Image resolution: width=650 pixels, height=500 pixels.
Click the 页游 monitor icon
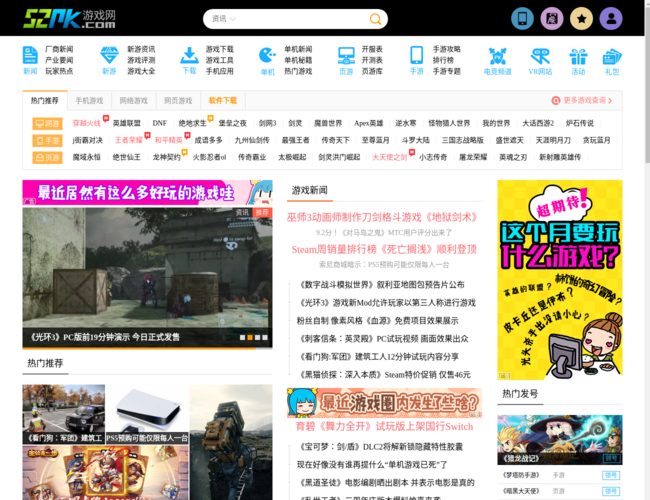(x=346, y=55)
